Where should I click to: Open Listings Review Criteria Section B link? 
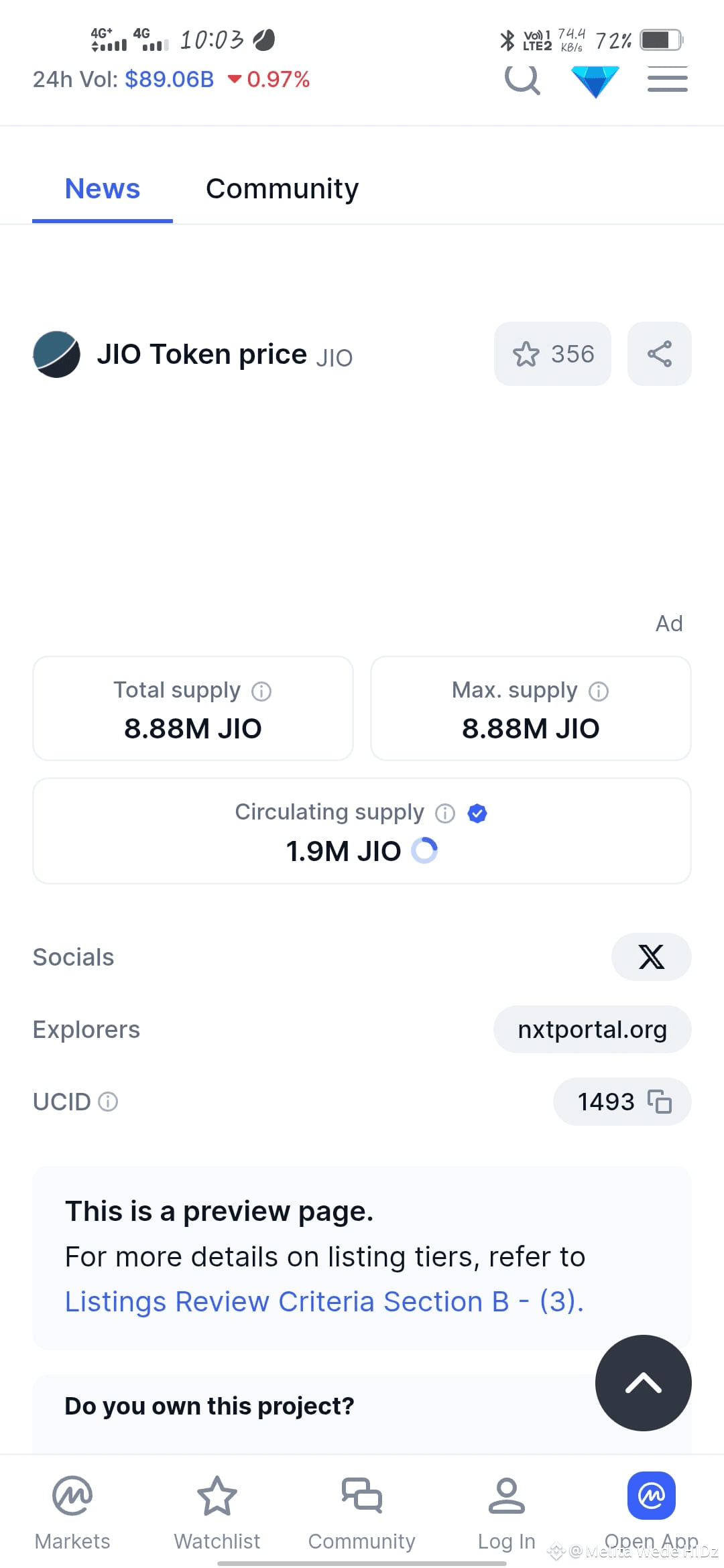pos(324,1301)
